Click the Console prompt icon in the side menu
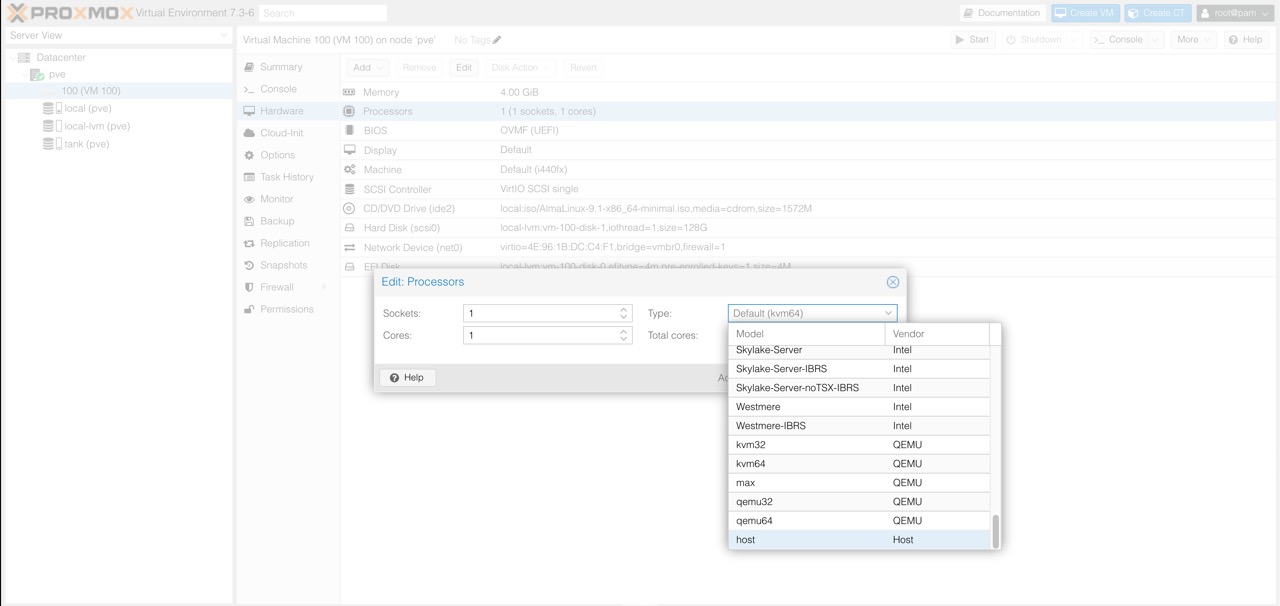 point(250,89)
